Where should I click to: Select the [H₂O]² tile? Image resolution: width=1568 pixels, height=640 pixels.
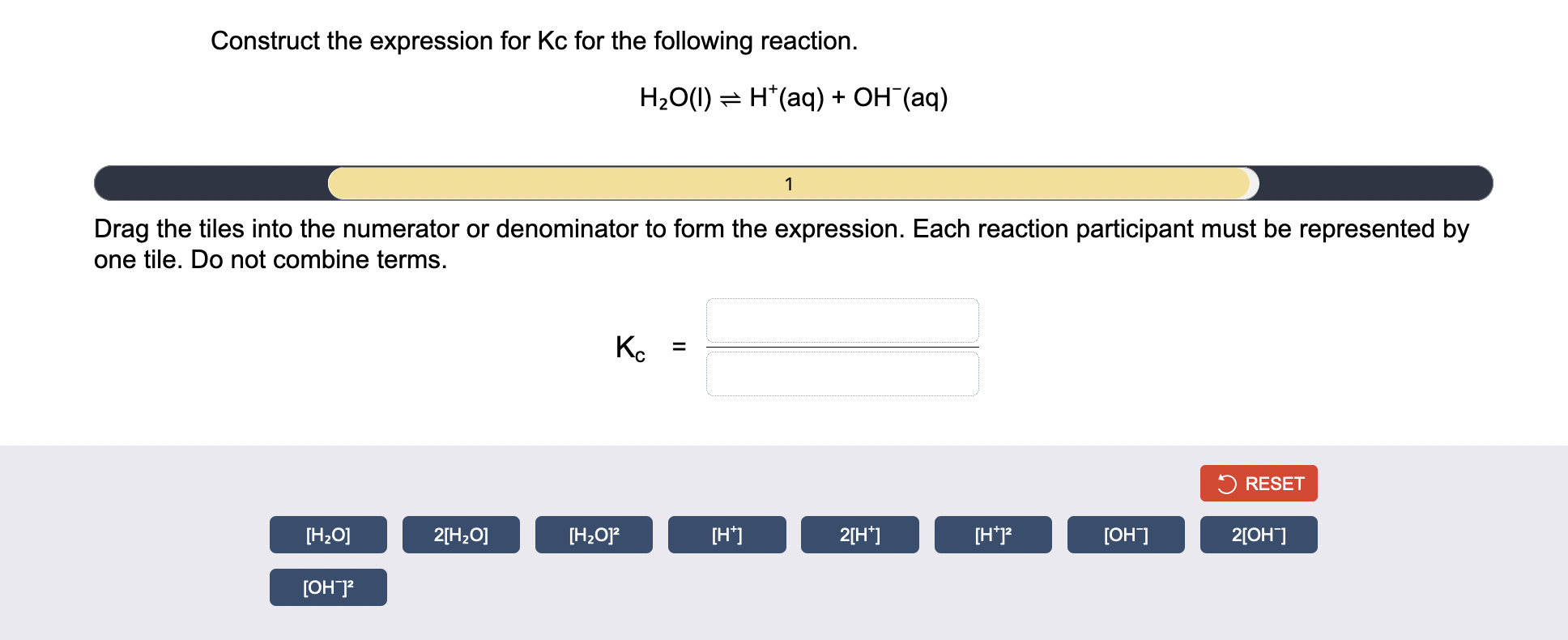pos(593,534)
